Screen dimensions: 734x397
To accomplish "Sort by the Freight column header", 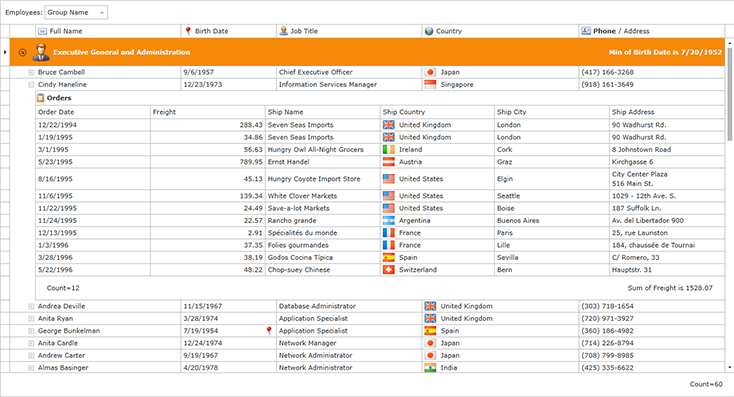I will [208, 112].
